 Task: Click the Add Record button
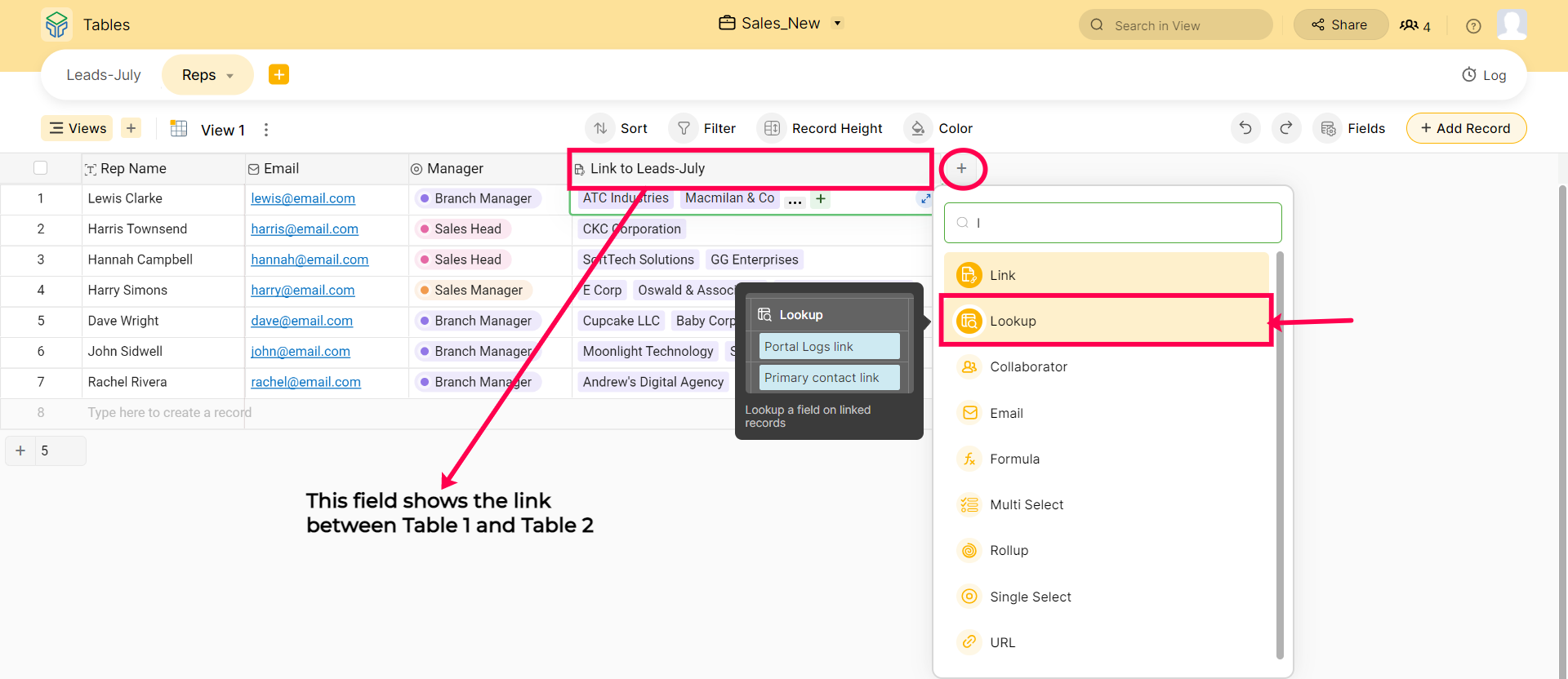click(1465, 128)
